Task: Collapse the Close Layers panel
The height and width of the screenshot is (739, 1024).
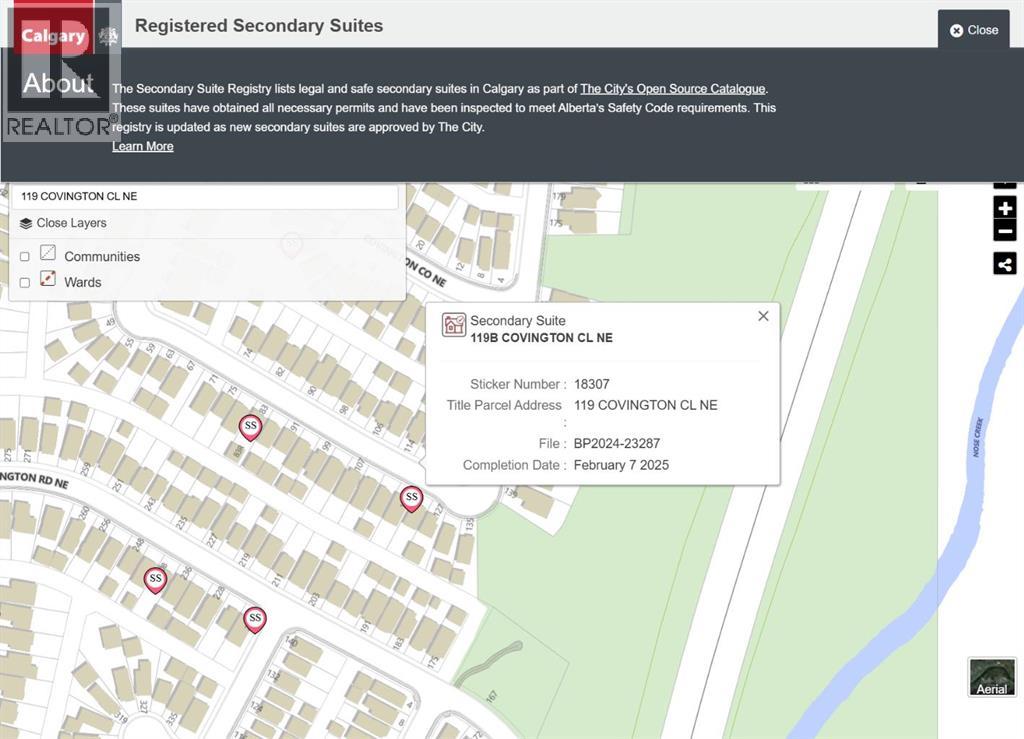Action: click(x=63, y=223)
